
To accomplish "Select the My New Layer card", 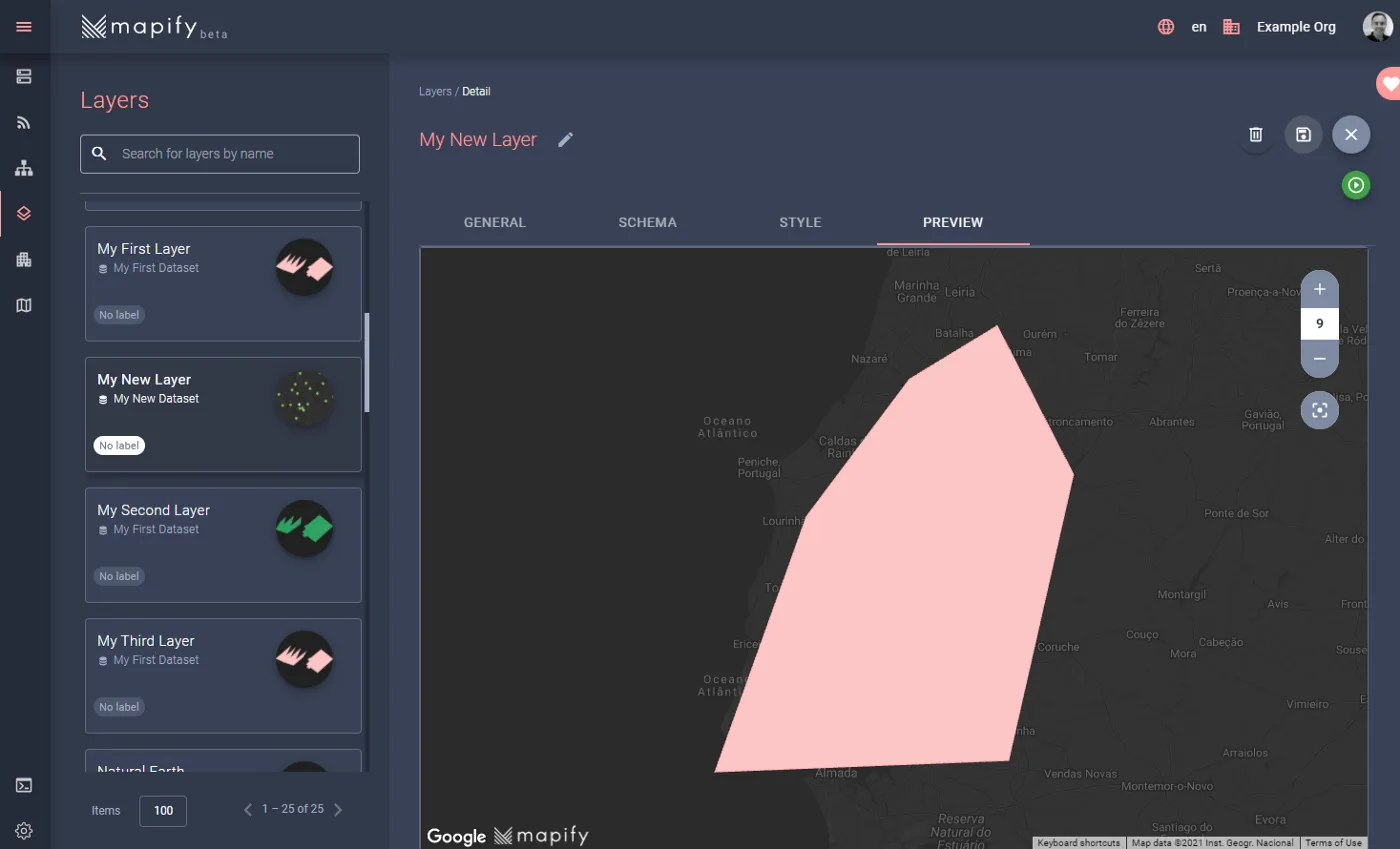I will 223,414.
